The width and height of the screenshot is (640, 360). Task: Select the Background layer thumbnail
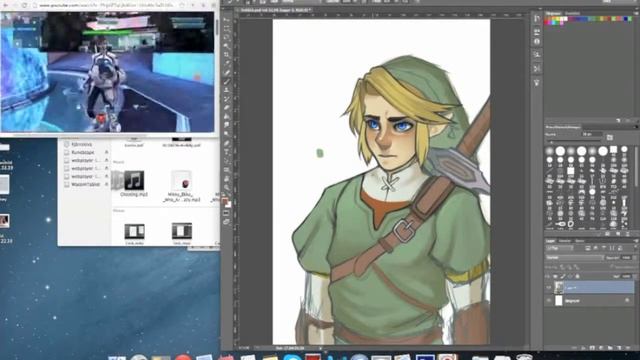[x=558, y=301]
